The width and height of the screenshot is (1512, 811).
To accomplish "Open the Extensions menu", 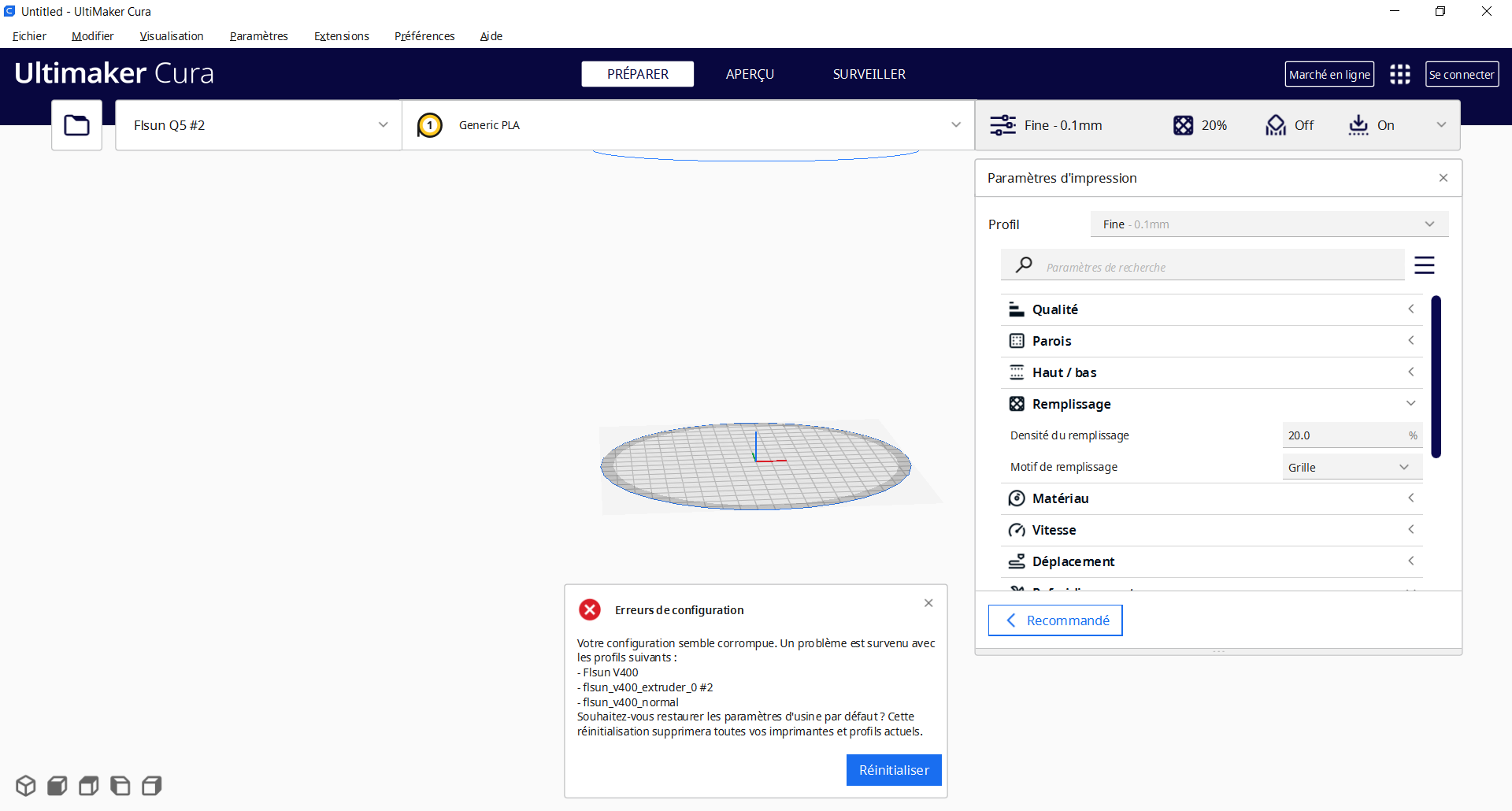I will point(341,36).
